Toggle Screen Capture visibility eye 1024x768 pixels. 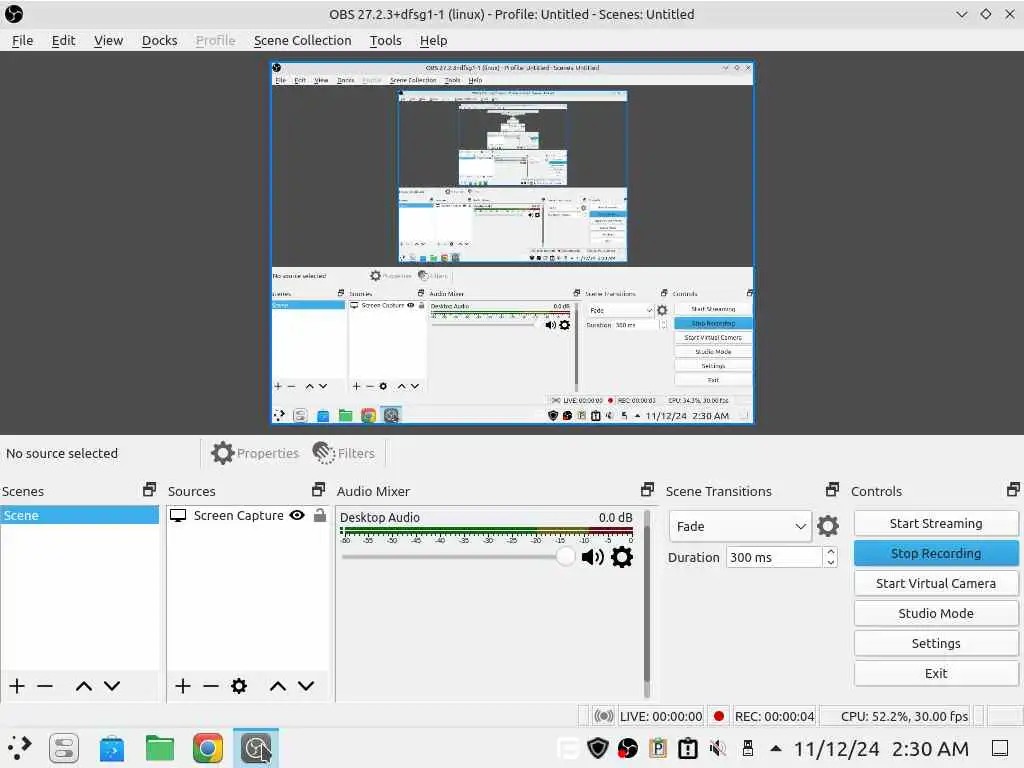(x=297, y=515)
